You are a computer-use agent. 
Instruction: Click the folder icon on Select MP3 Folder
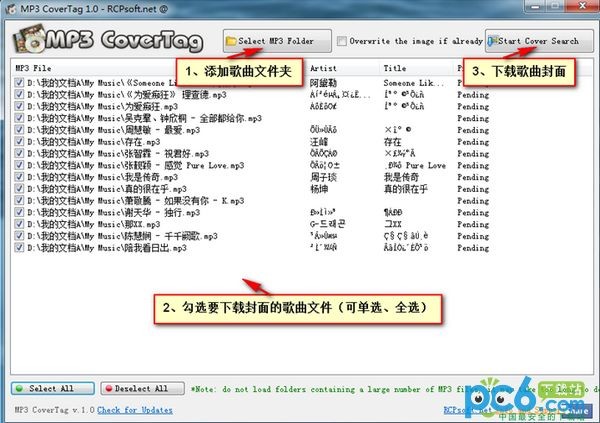tap(231, 41)
